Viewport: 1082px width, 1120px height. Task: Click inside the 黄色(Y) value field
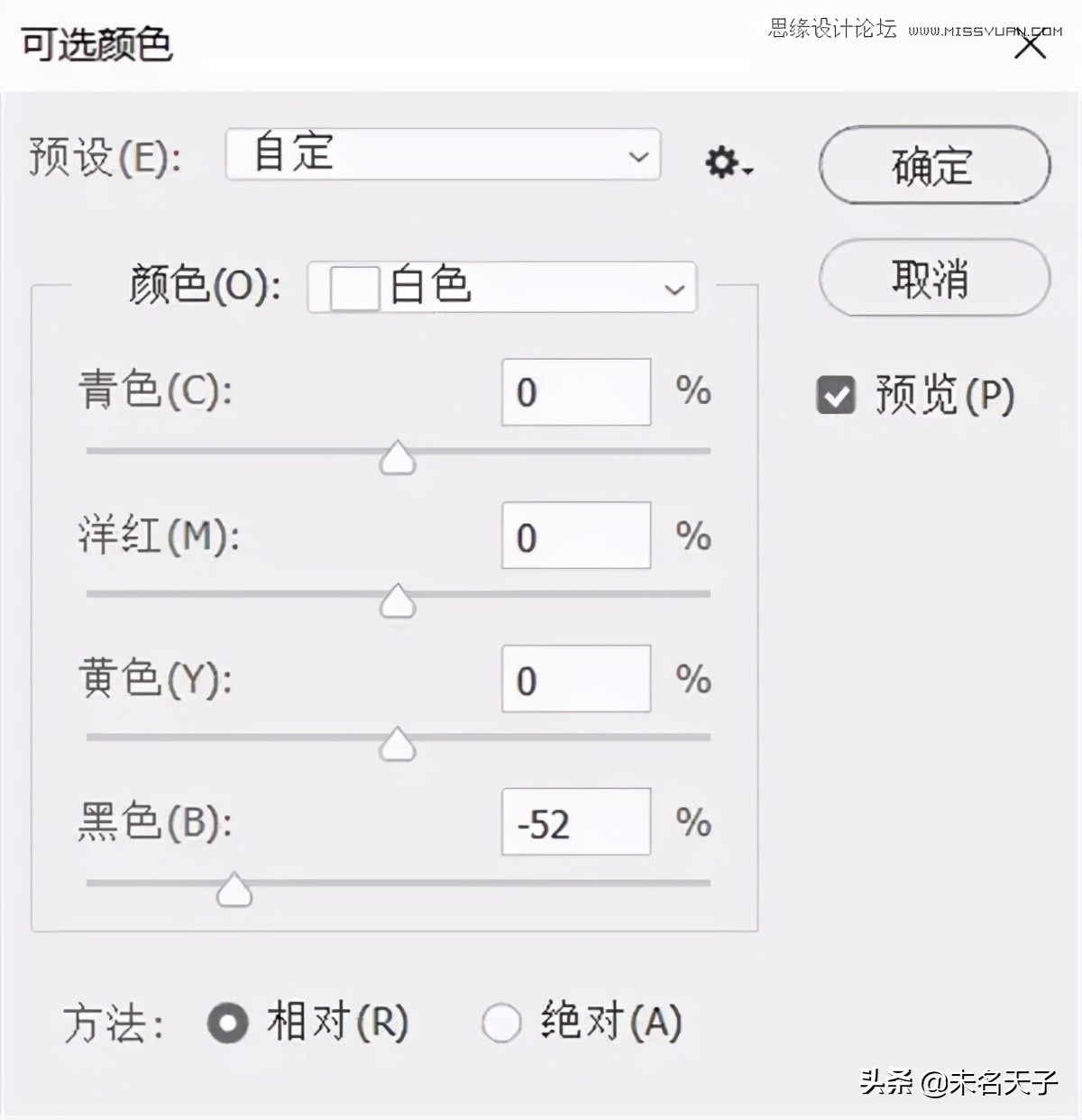click(x=576, y=679)
